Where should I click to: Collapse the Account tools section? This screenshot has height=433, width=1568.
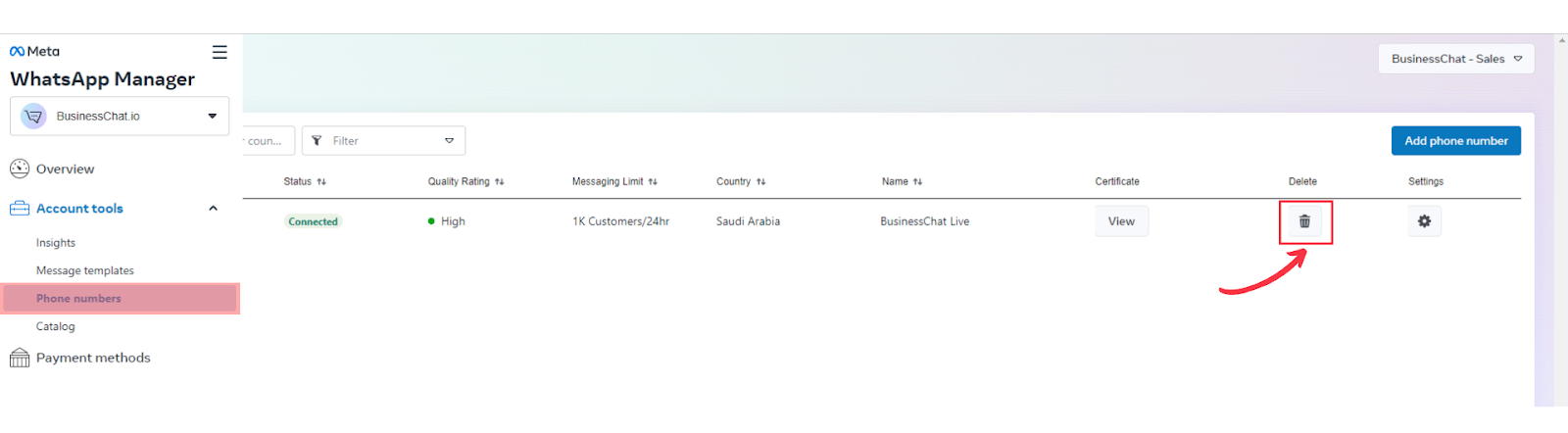coord(213,209)
